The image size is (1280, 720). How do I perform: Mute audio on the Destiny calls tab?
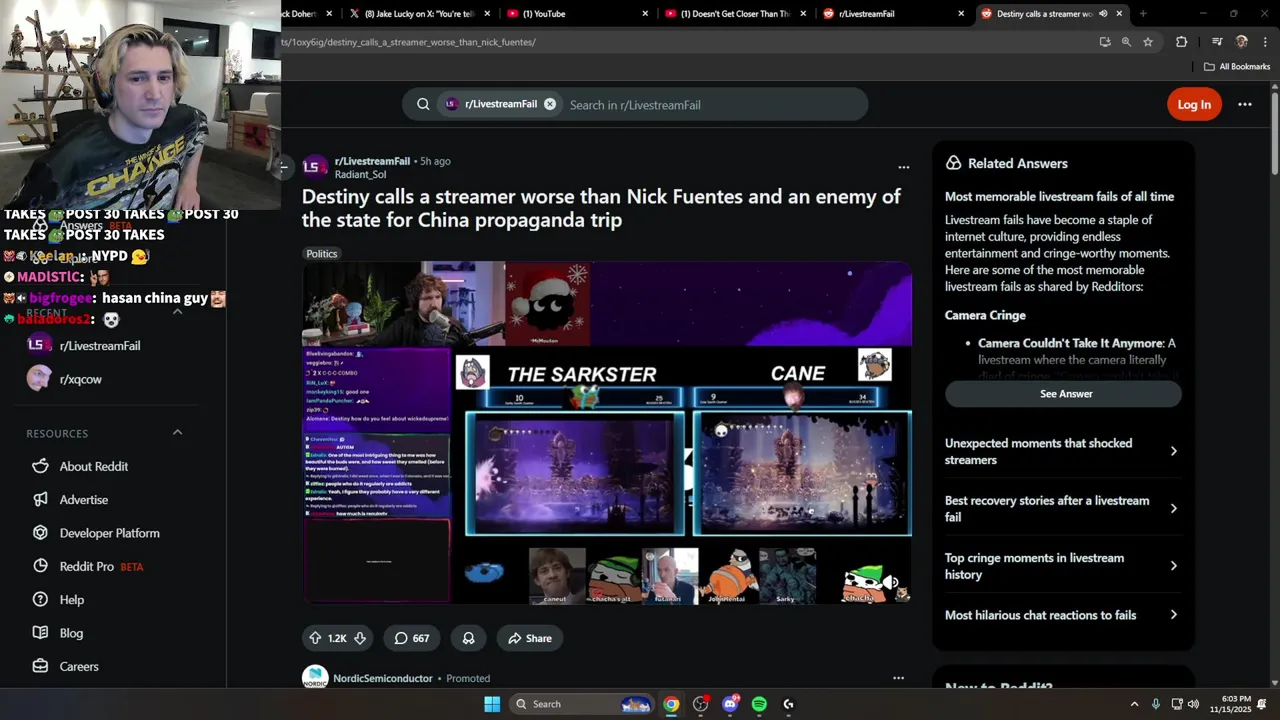coord(1103,14)
